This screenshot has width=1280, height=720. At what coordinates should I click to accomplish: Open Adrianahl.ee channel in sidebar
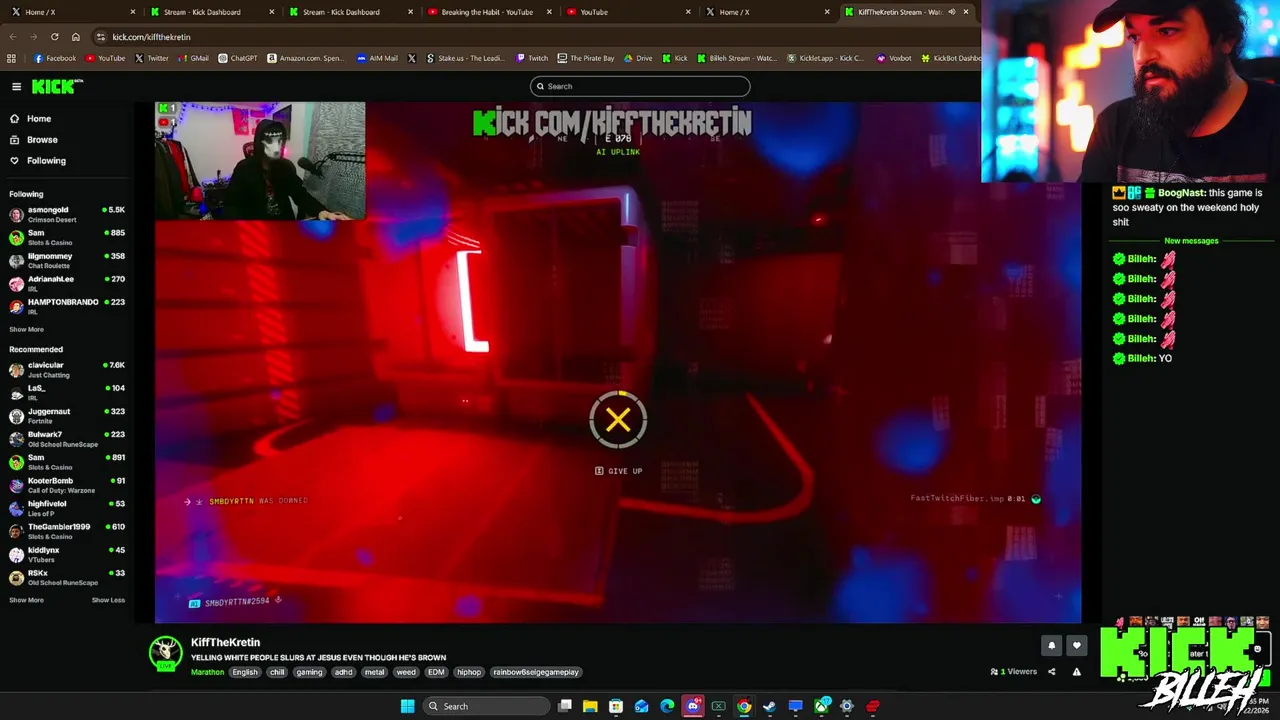(x=66, y=283)
